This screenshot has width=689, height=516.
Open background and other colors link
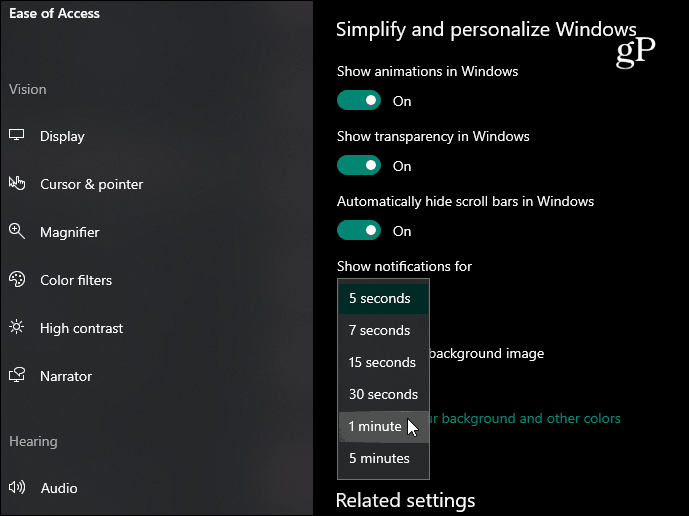[x=525, y=418]
